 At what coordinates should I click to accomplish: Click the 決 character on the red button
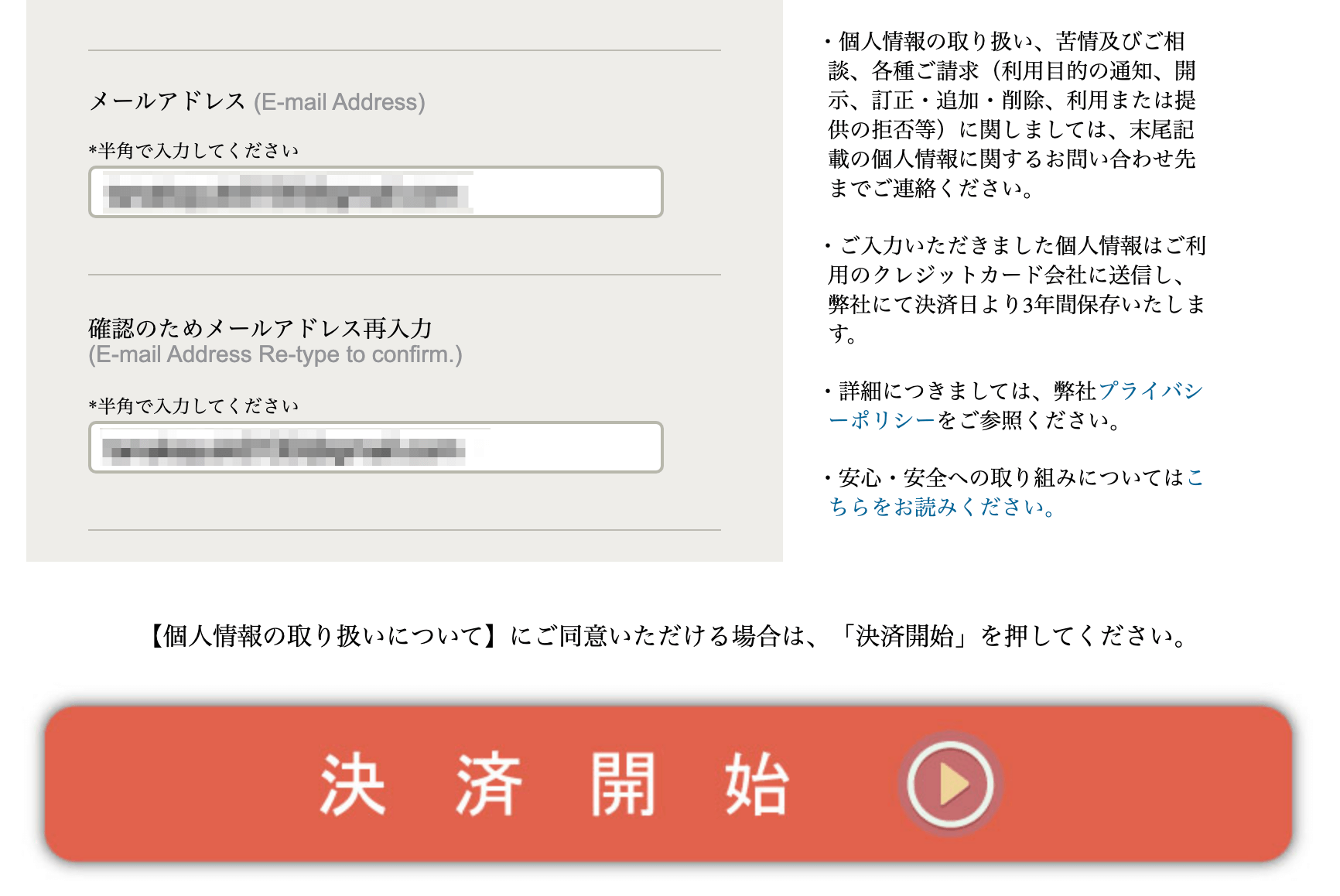coord(353,785)
